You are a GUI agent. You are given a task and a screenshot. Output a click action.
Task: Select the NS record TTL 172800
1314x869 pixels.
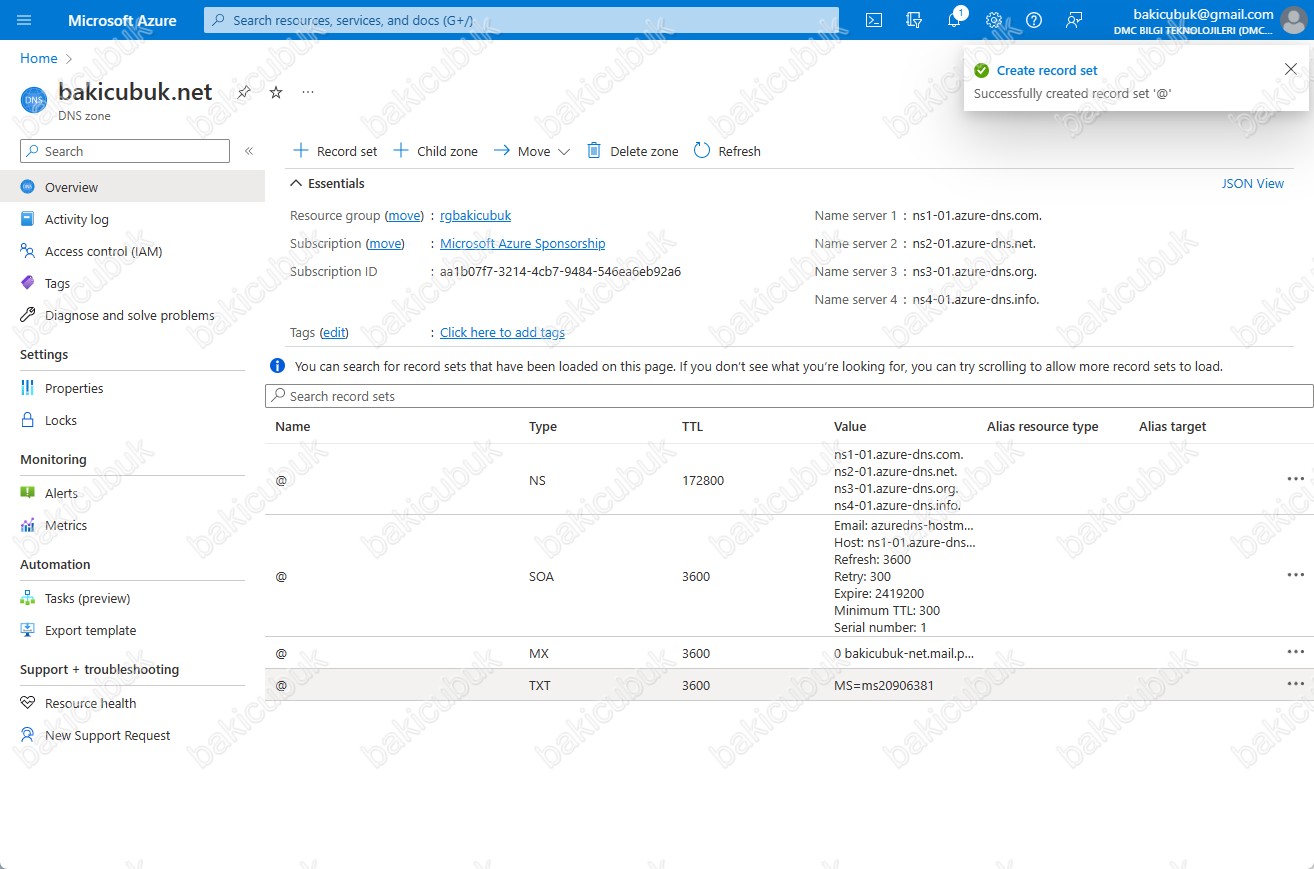click(703, 480)
